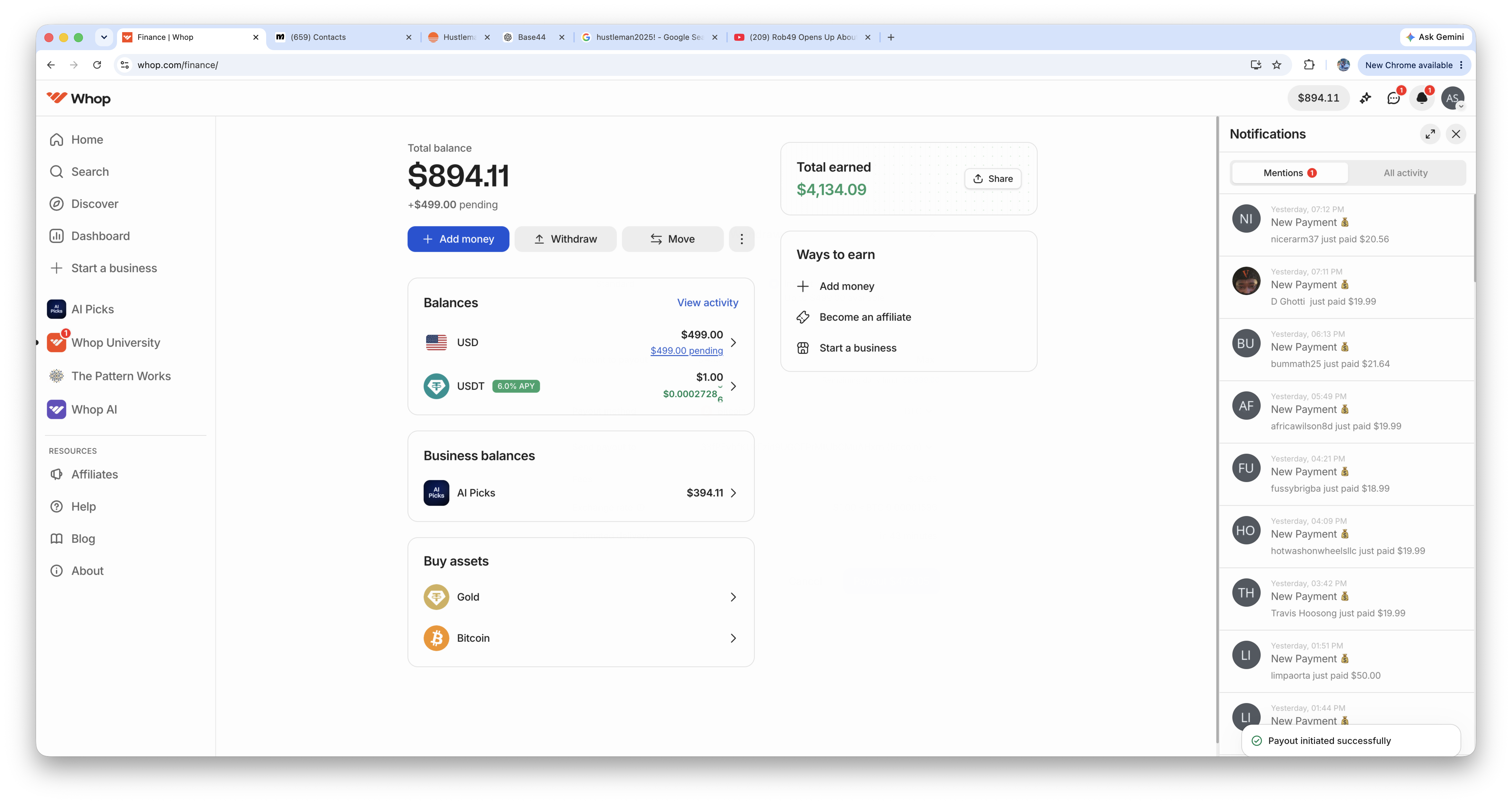Click Become an affiliate option
This screenshot has width=1512, height=804.
[x=854, y=317]
